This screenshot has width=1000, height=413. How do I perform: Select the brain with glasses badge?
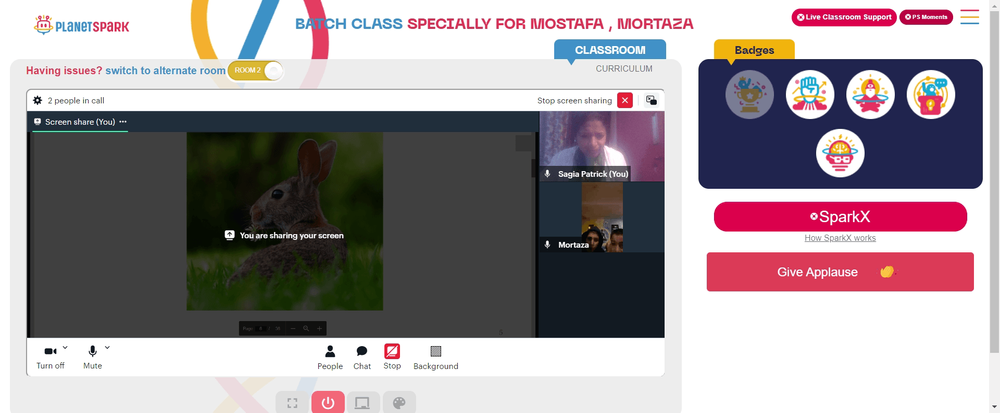(x=840, y=153)
